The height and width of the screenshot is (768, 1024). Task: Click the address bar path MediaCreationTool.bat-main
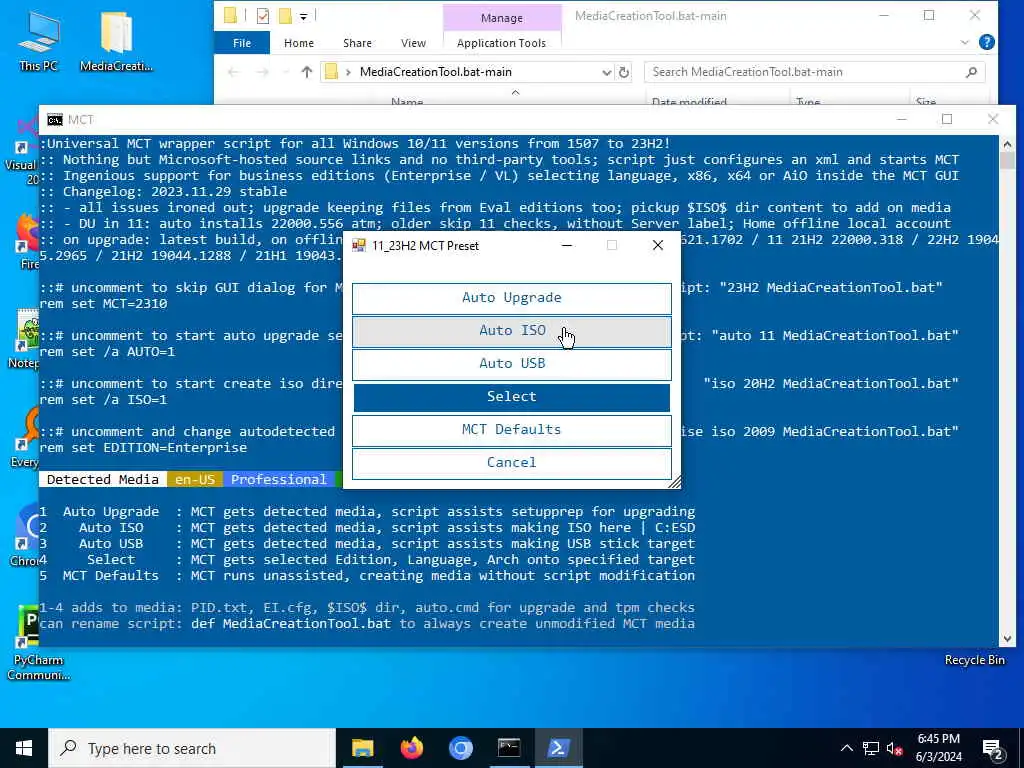click(x=436, y=72)
